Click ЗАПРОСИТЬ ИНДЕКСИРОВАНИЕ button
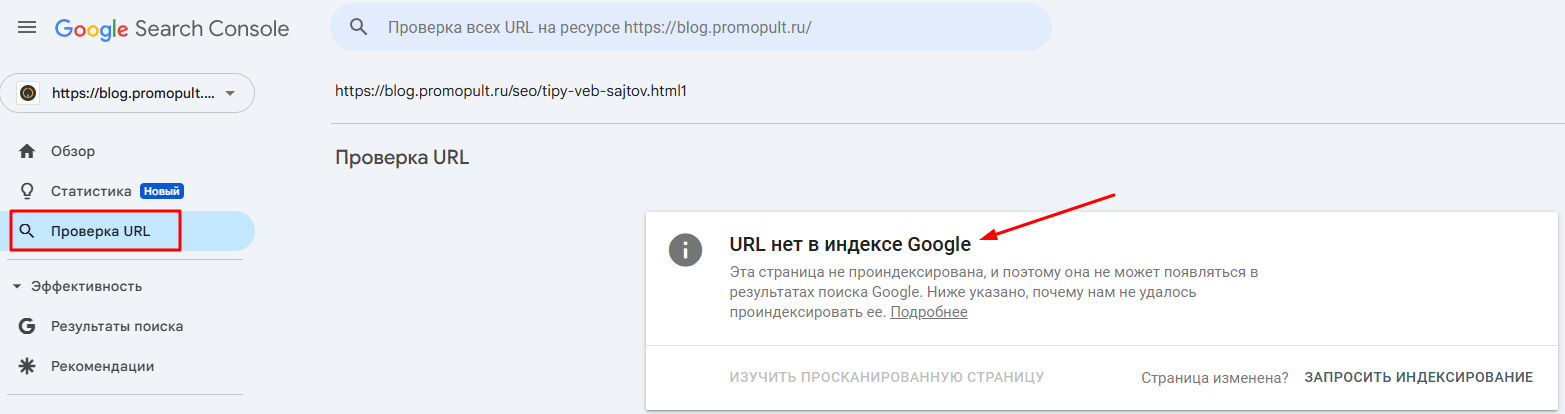This screenshot has width=1565, height=414. click(x=1419, y=377)
